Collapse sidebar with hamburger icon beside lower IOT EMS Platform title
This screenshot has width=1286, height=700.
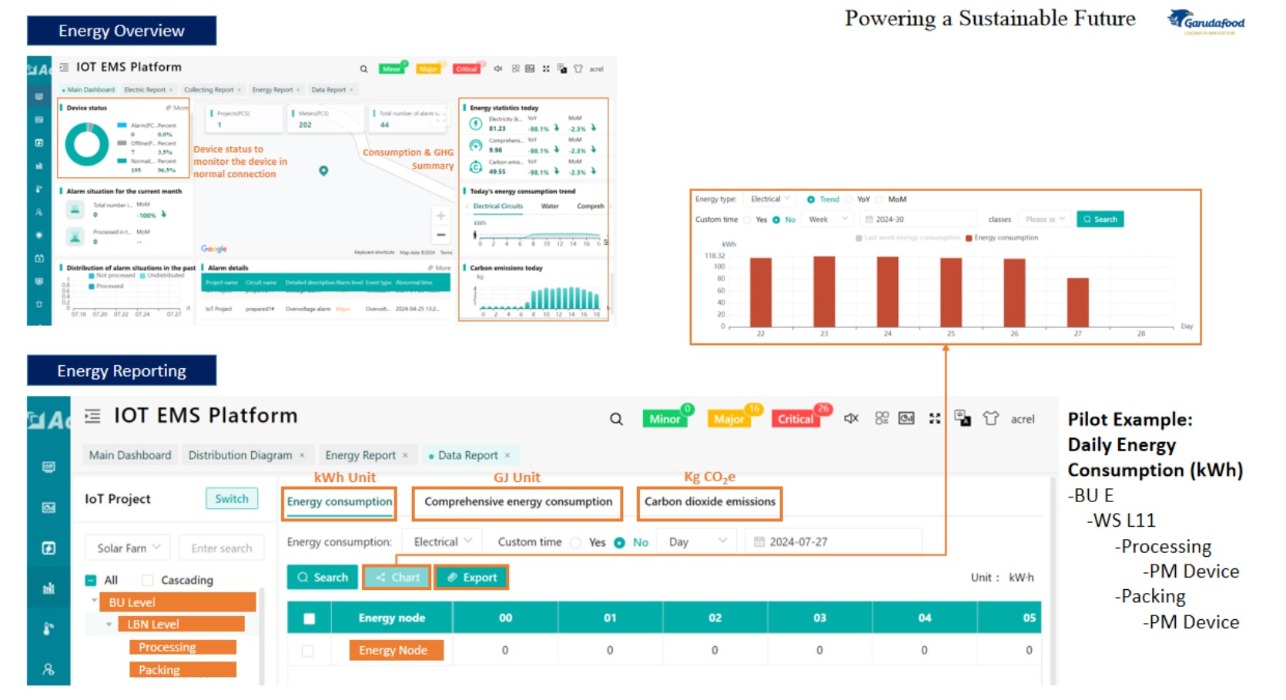[x=93, y=416]
